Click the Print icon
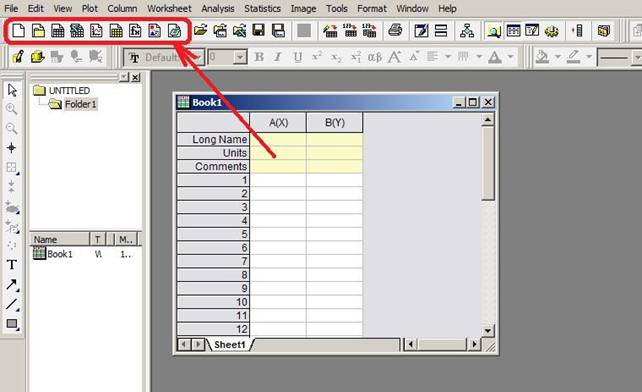This screenshot has width=642, height=392. (395, 31)
